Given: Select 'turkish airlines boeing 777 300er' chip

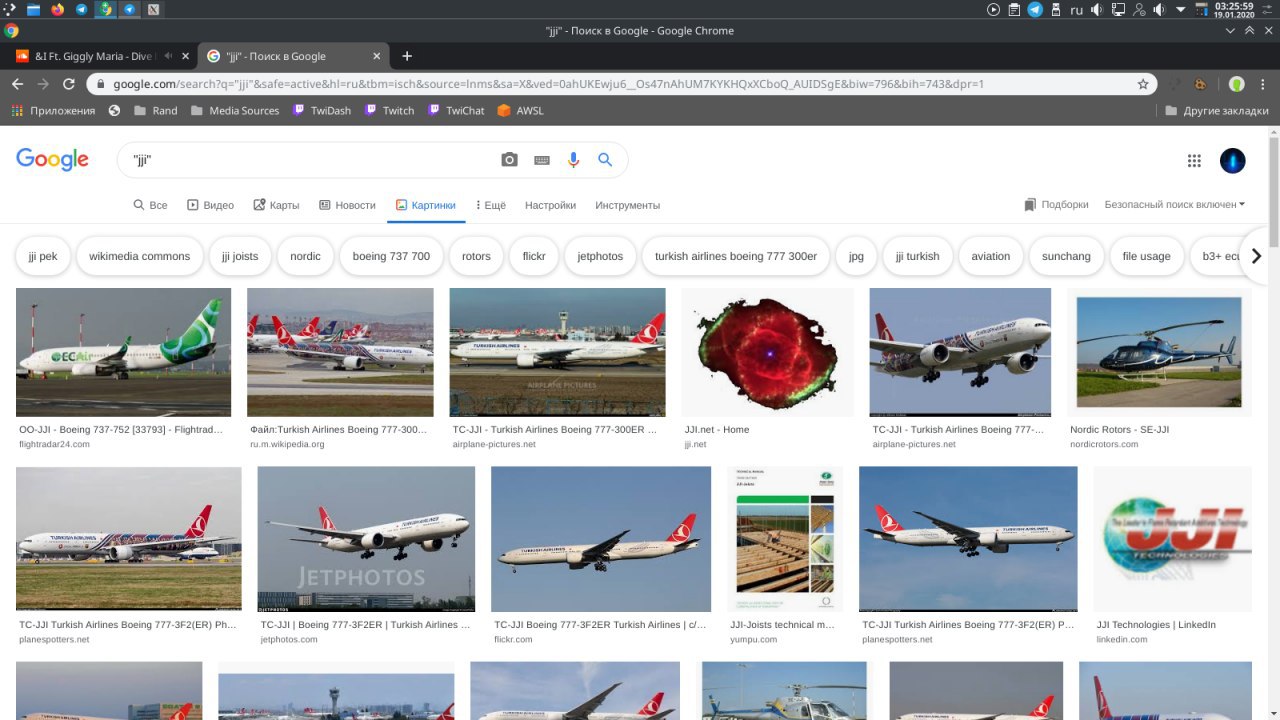Looking at the screenshot, I should [736, 256].
